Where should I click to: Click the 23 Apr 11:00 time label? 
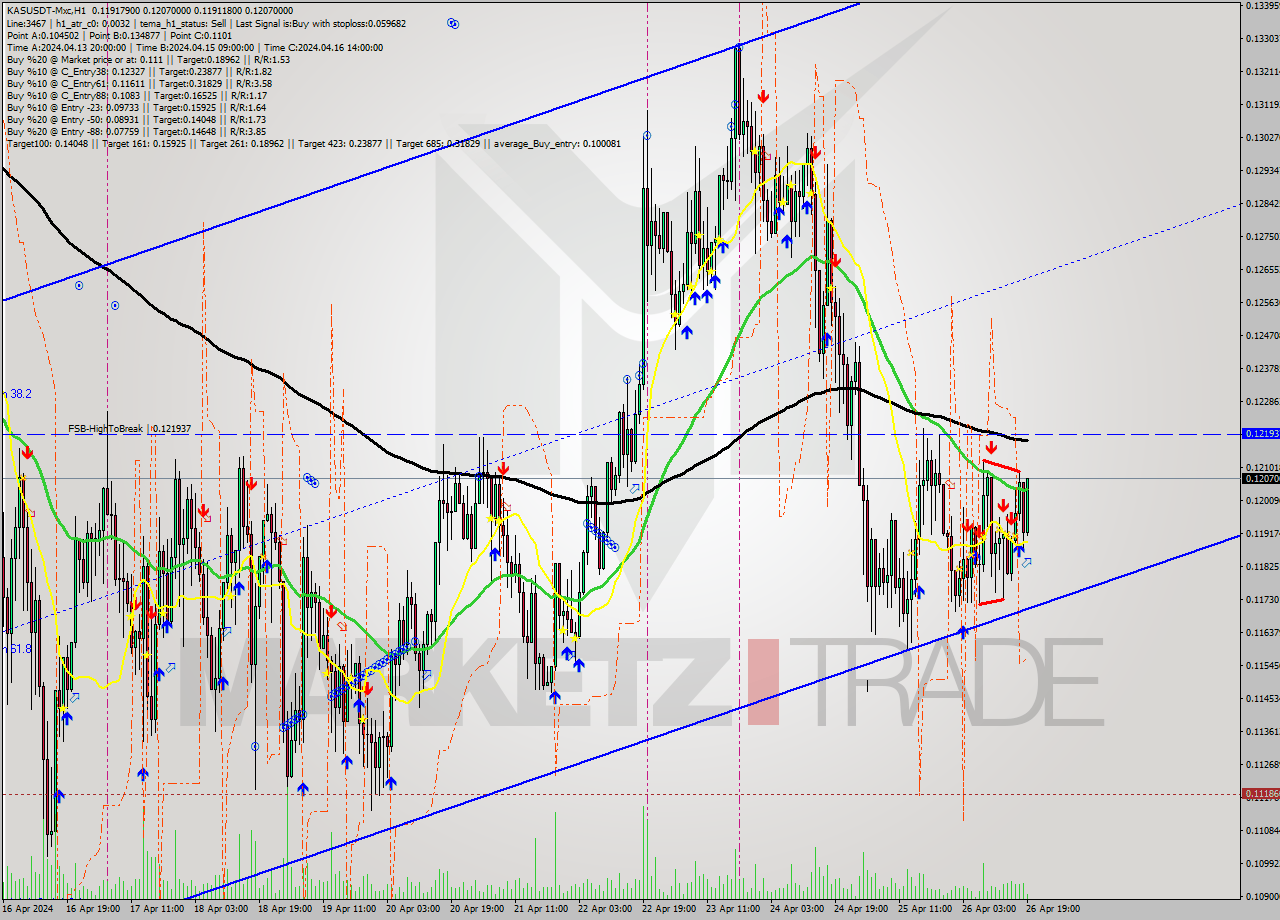tap(732, 909)
